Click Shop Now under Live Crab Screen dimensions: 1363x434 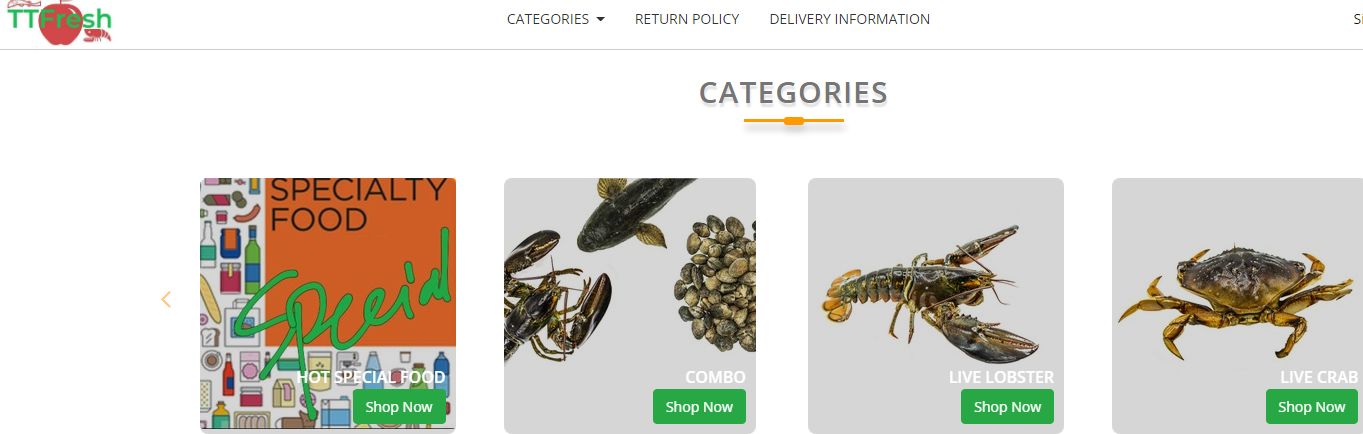1312,407
